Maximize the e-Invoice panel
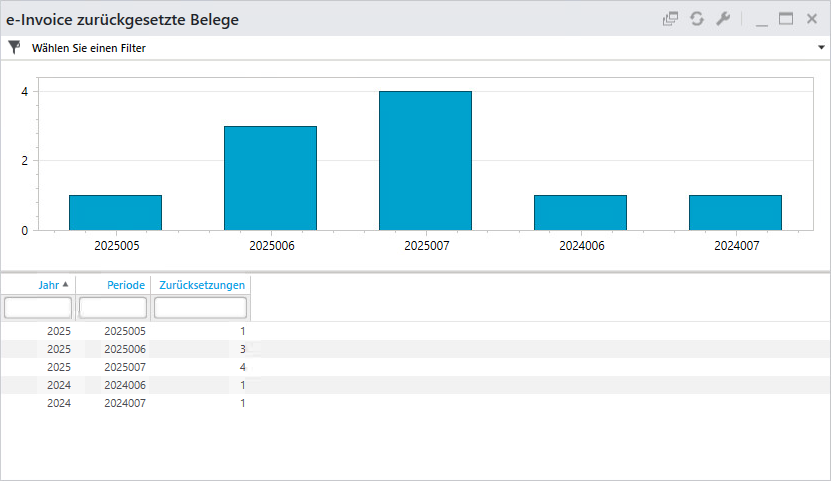The image size is (831, 481). click(x=786, y=19)
